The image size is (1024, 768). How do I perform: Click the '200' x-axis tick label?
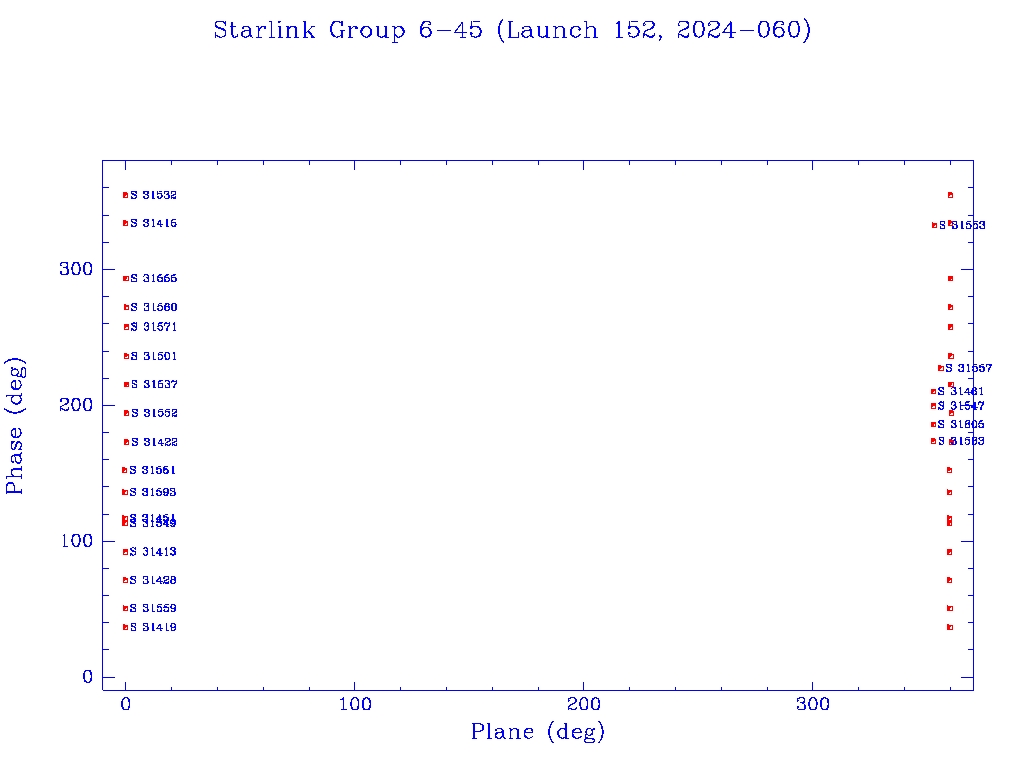(x=583, y=704)
